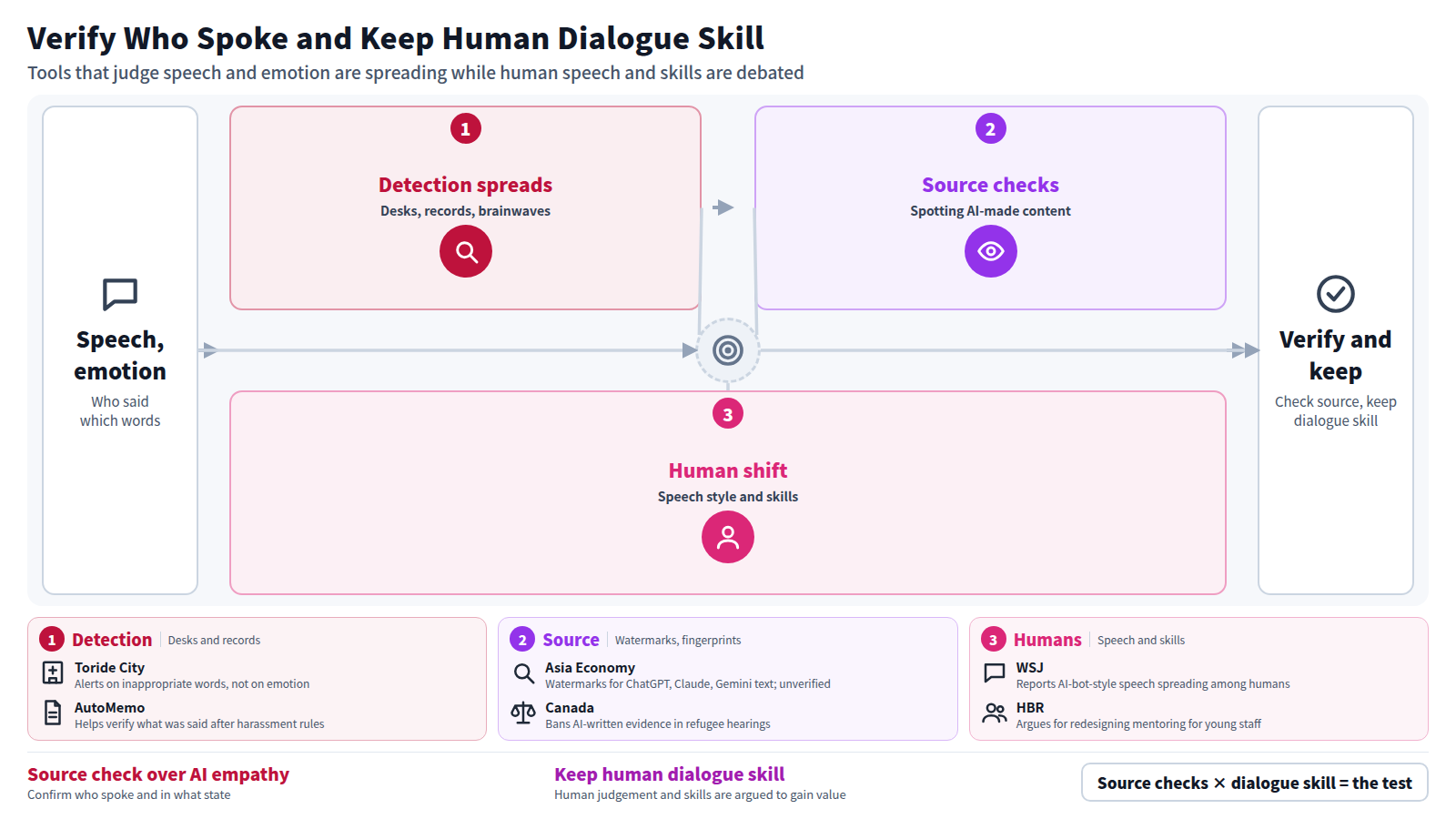Click the 'Source' legend heading

coord(571,640)
